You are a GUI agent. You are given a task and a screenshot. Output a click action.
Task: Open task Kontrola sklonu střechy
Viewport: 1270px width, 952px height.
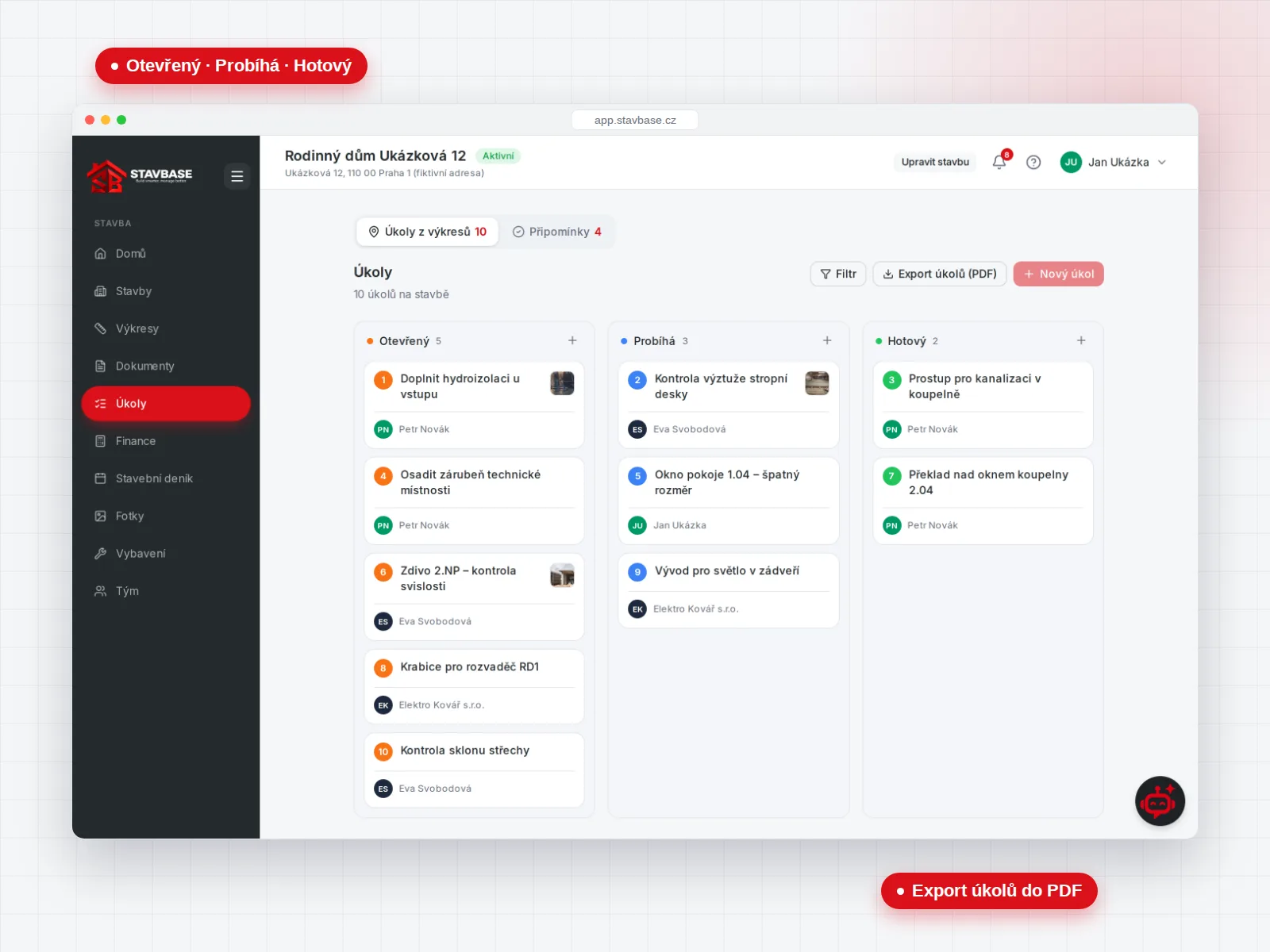(474, 770)
